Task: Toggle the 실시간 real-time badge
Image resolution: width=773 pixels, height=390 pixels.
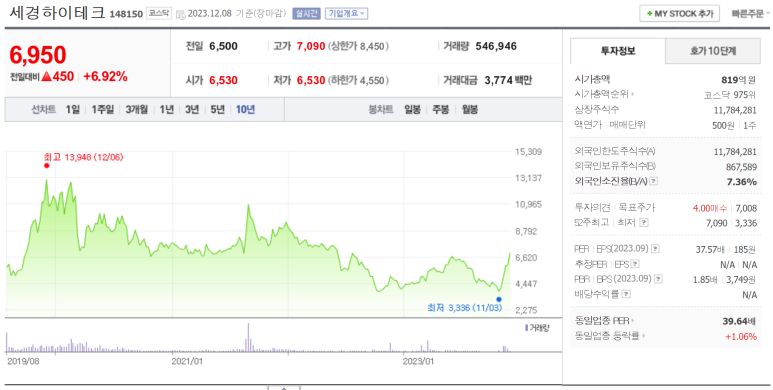Action: point(306,14)
